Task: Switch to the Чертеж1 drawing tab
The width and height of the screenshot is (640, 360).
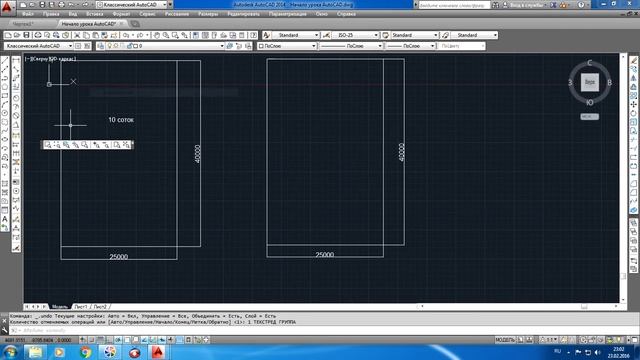Action: tap(22, 24)
